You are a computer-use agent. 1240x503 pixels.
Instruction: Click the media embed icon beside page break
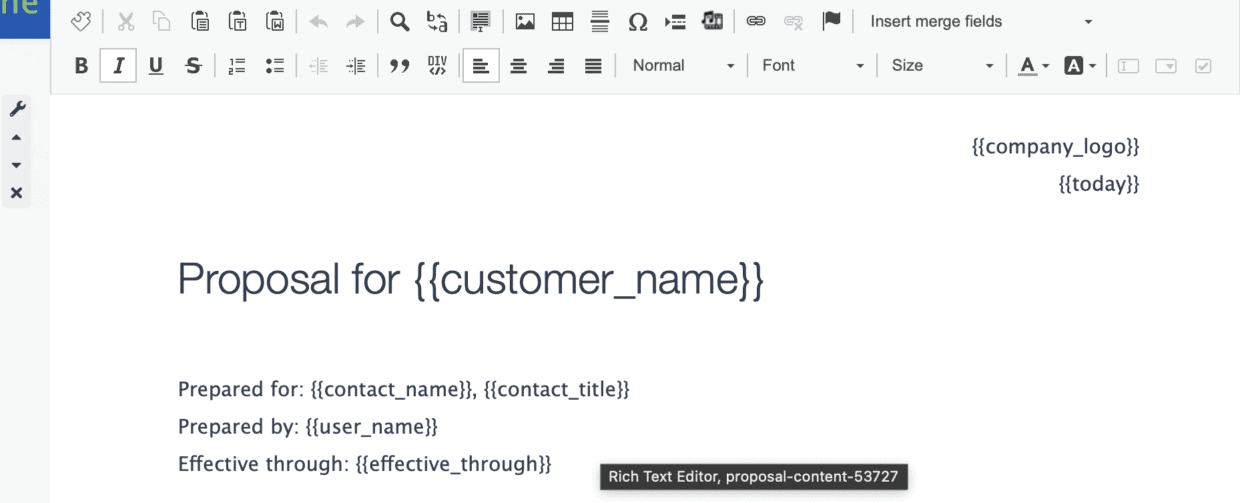point(713,22)
